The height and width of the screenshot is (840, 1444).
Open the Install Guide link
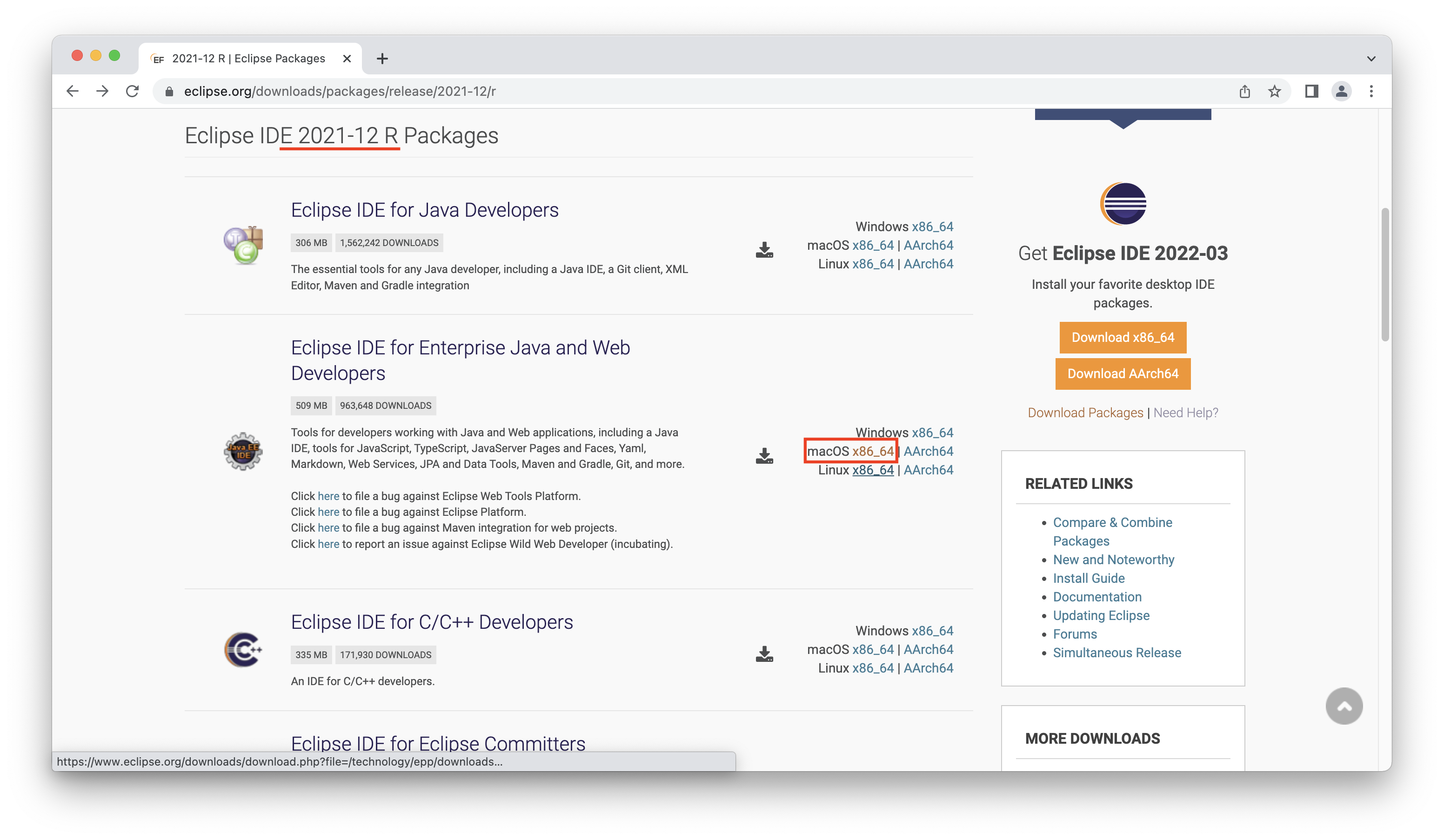click(x=1089, y=578)
